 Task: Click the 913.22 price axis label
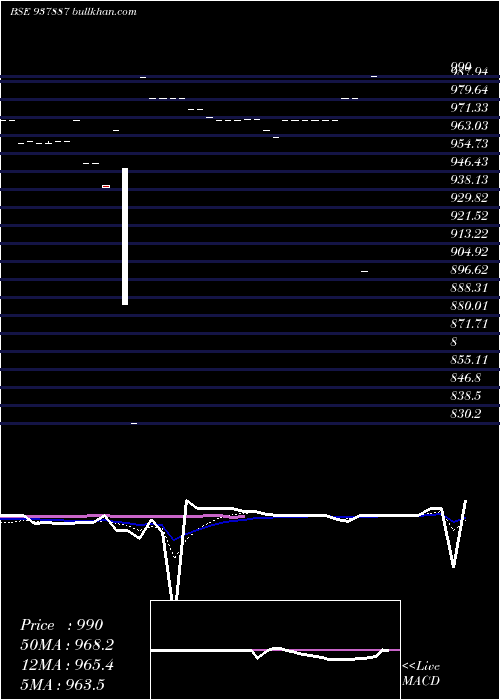[469, 233]
